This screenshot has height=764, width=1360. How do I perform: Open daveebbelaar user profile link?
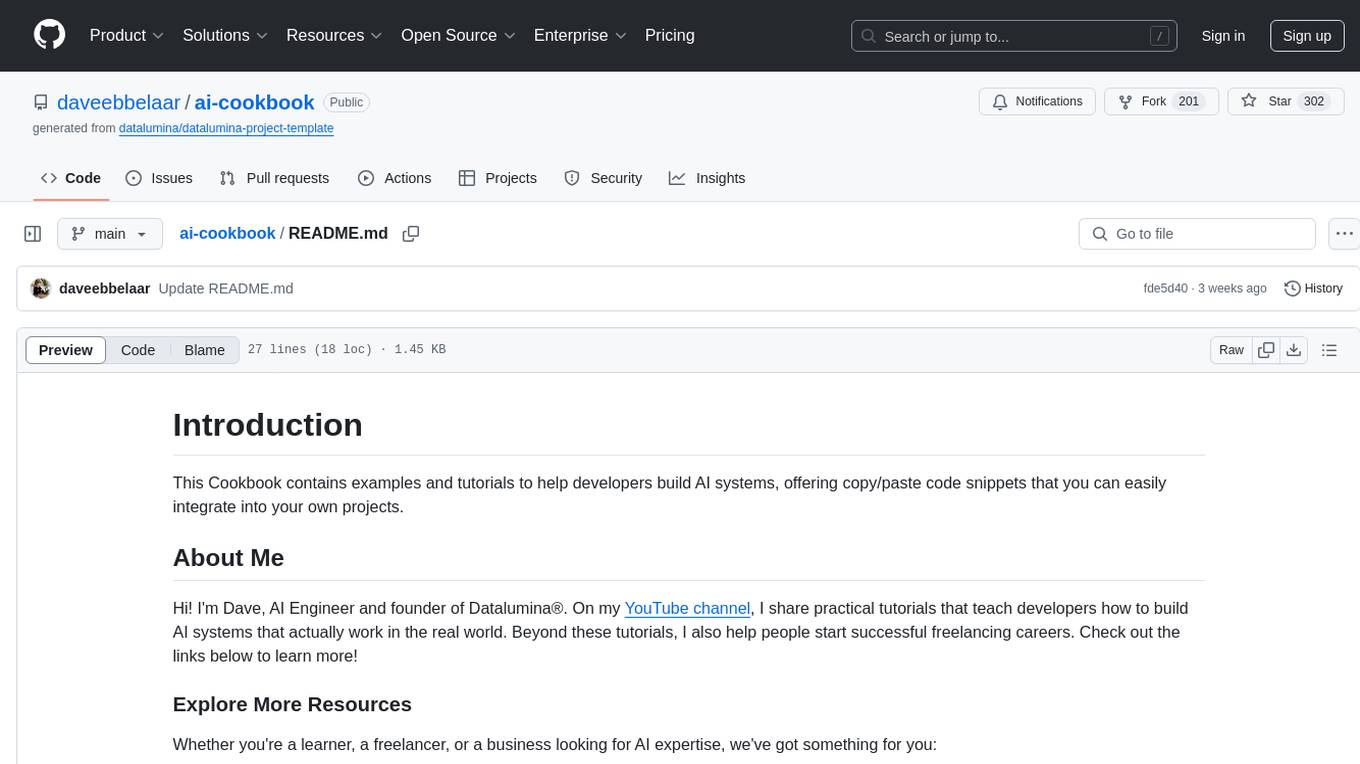[x=119, y=102]
